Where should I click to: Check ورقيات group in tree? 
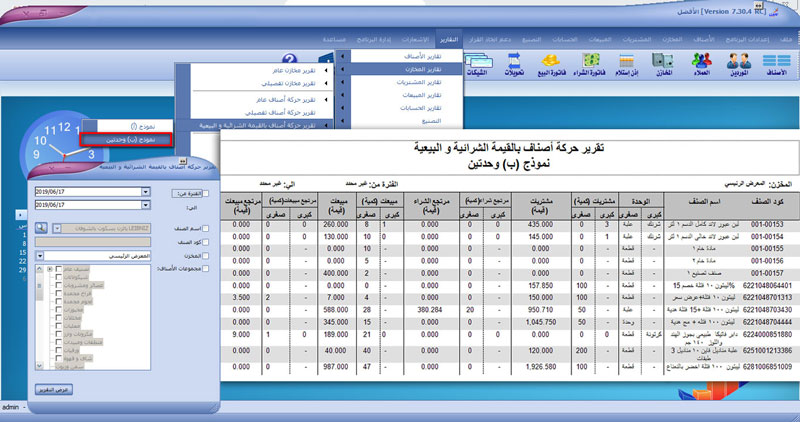point(59,350)
